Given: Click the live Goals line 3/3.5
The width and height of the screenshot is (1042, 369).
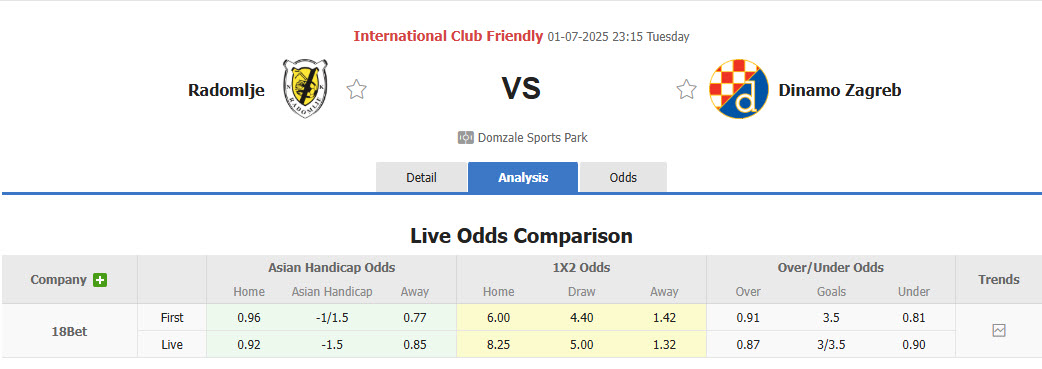Looking at the screenshot, I should (831, 344).
